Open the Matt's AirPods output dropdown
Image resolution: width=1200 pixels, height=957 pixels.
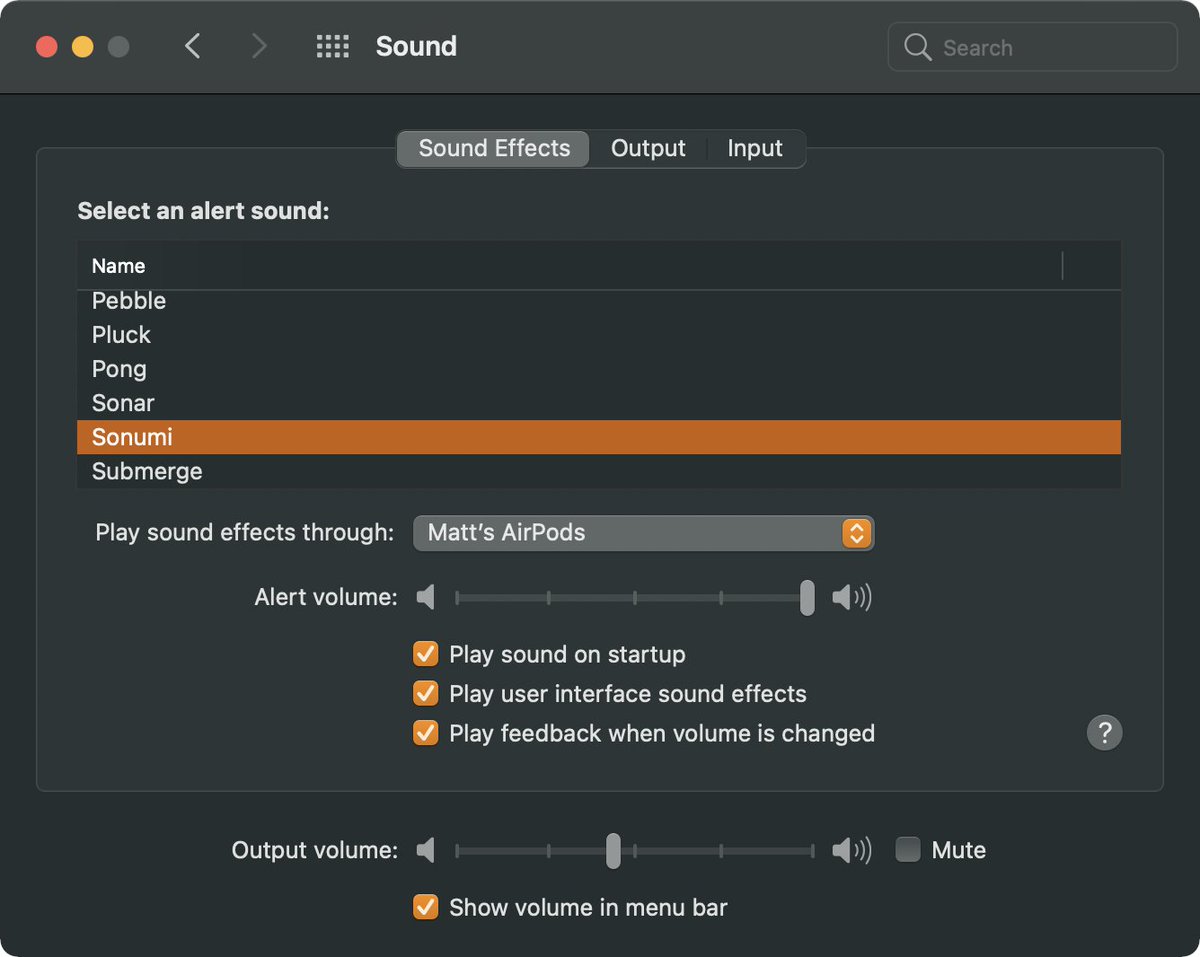(x=643, y=533)
